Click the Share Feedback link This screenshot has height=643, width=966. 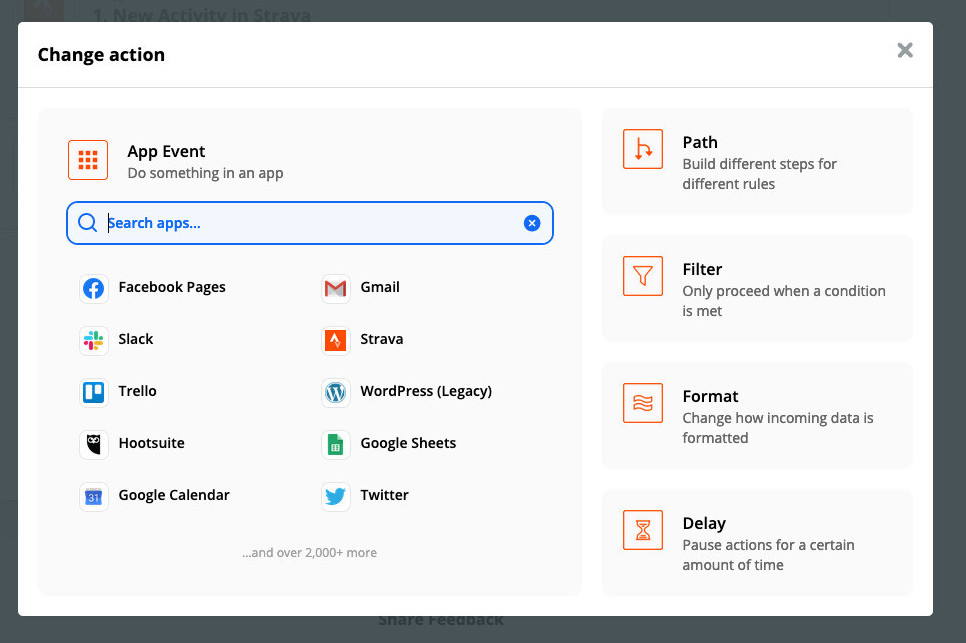coord(441,620)
